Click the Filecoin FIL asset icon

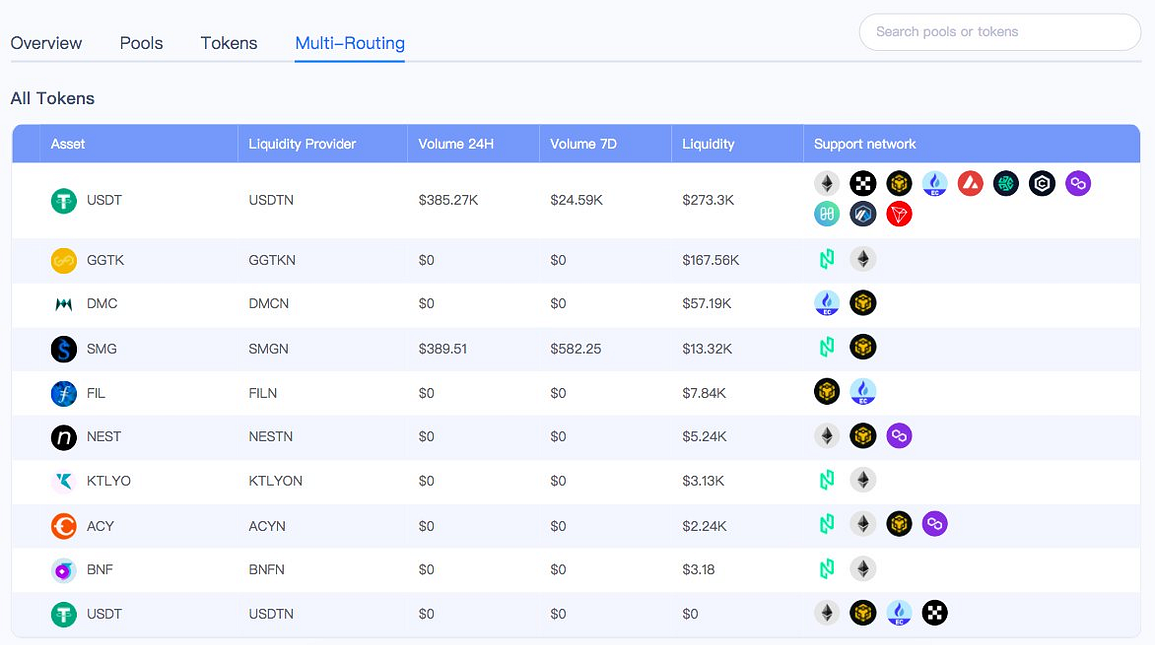tap(63, 393)
